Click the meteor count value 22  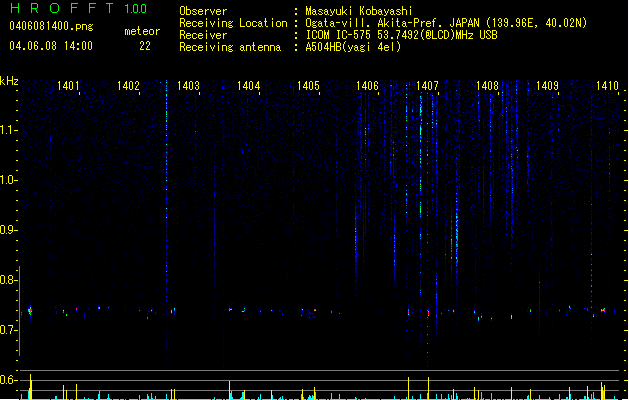(145, 46)
